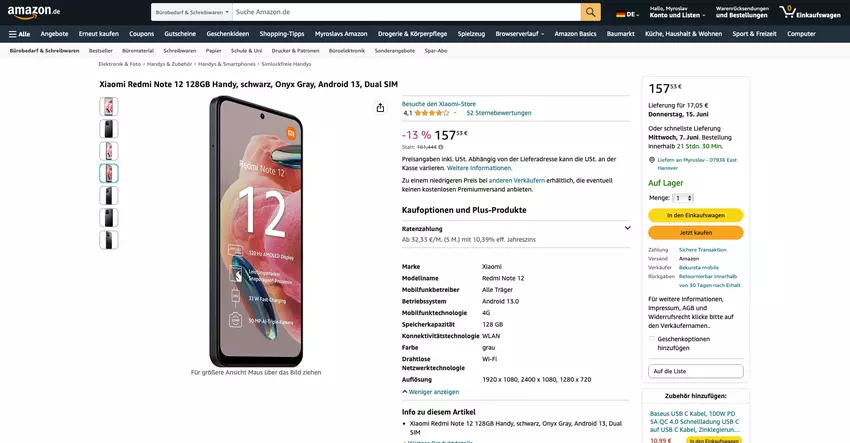Click the orange search magnifier button

[x=591, y=12]
